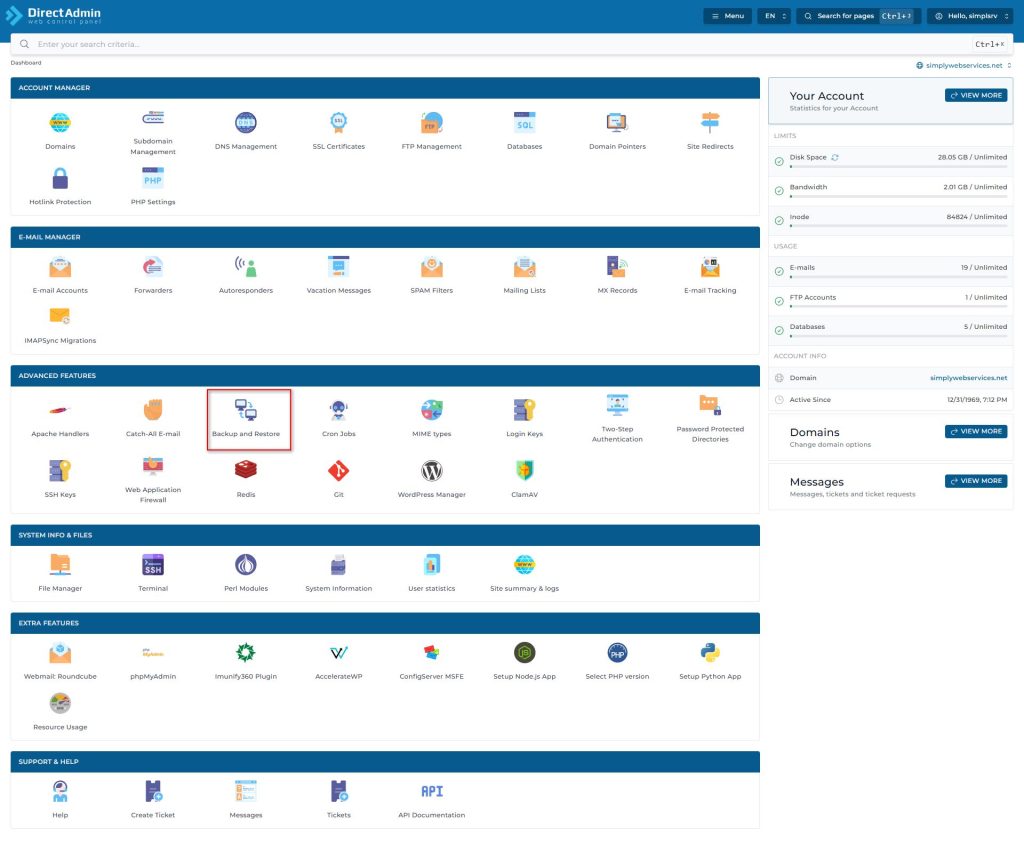Click the DirectAdmin logo

pyautogui.click(x=54, y=15)
